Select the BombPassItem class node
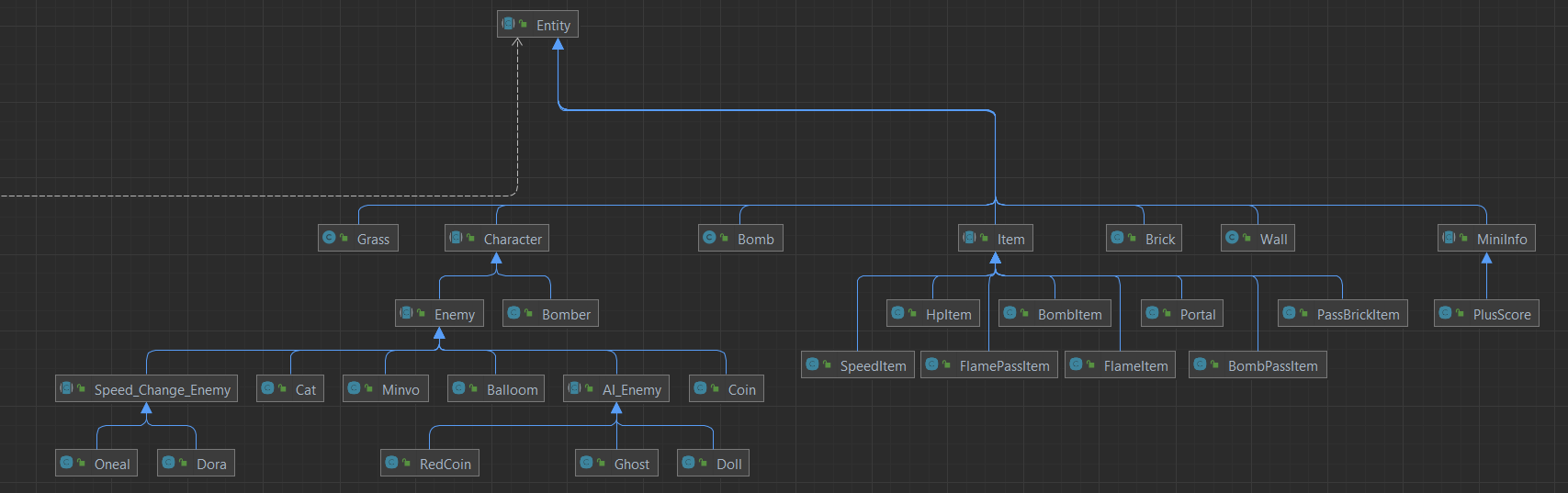This screenshot has height=493, width=1568. [1258, 364]
